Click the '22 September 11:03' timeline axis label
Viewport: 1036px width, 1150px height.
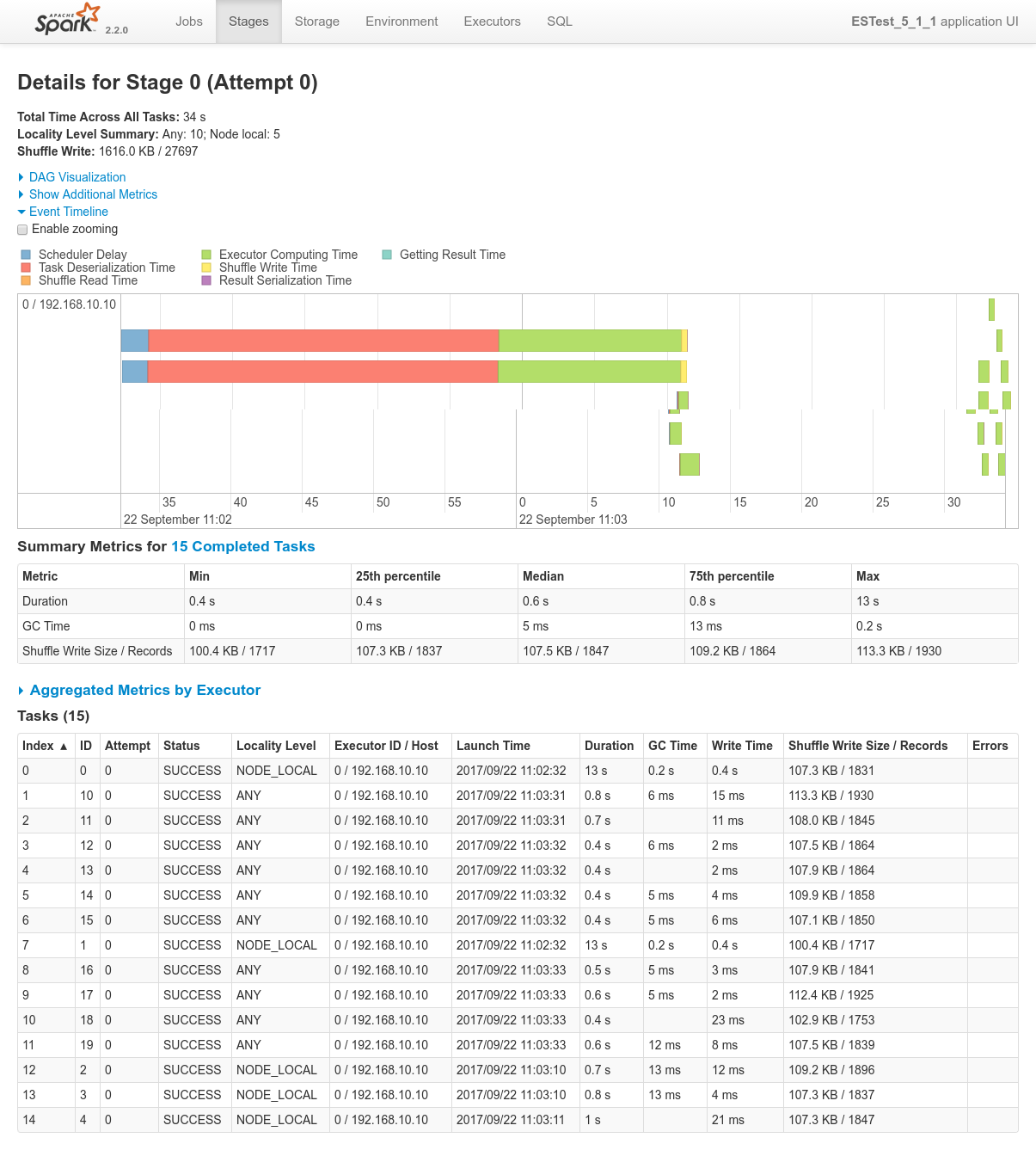pyautogui.click(x=573, y=520)
